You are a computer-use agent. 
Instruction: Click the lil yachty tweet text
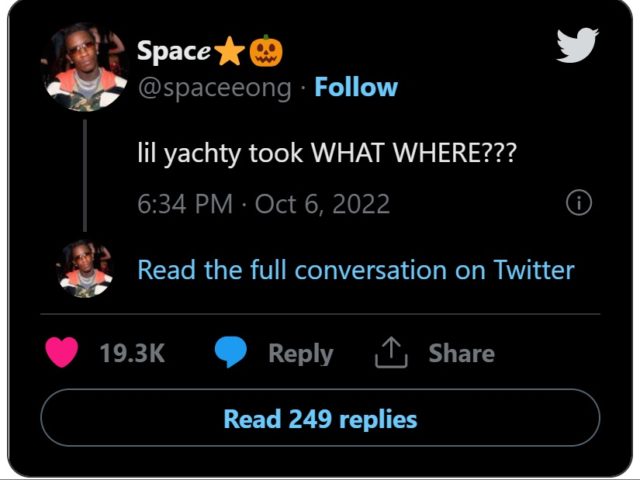click(326, 156)
